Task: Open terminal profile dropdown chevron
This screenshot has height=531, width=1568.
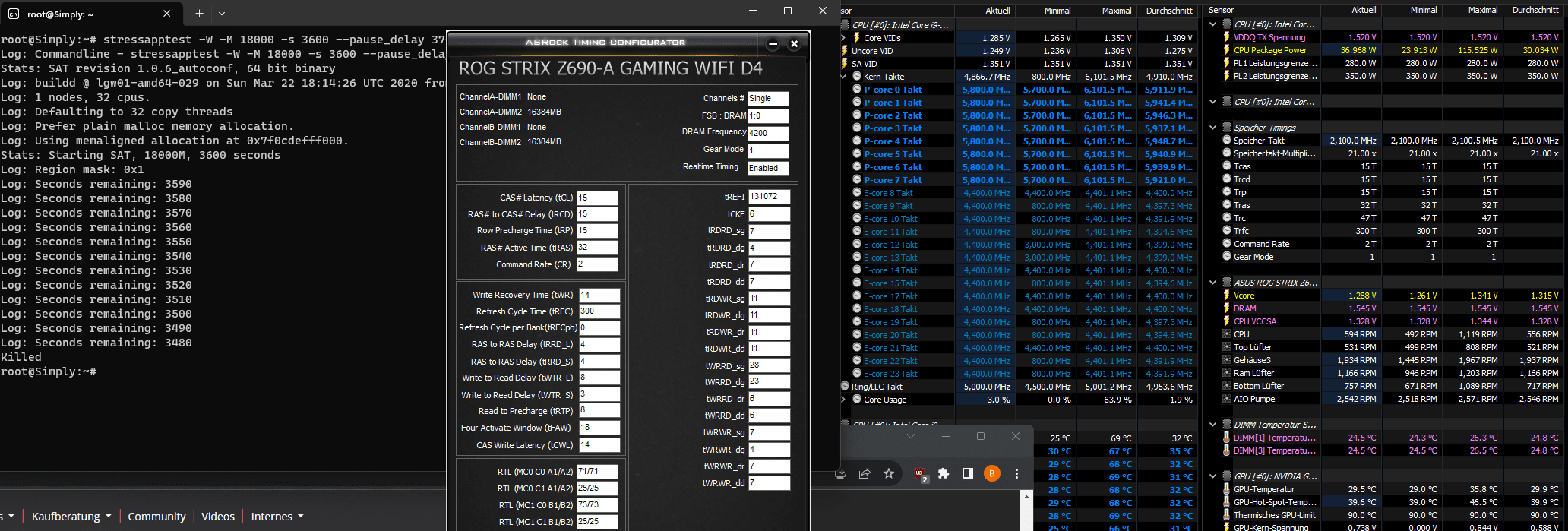Action: coord(222,13)
